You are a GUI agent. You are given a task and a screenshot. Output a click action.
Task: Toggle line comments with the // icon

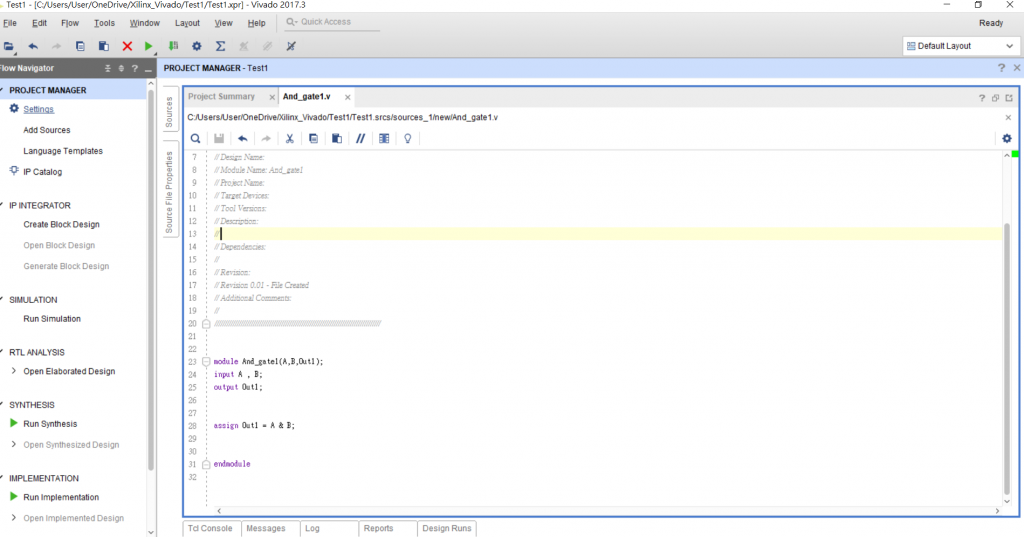point(360,138)
